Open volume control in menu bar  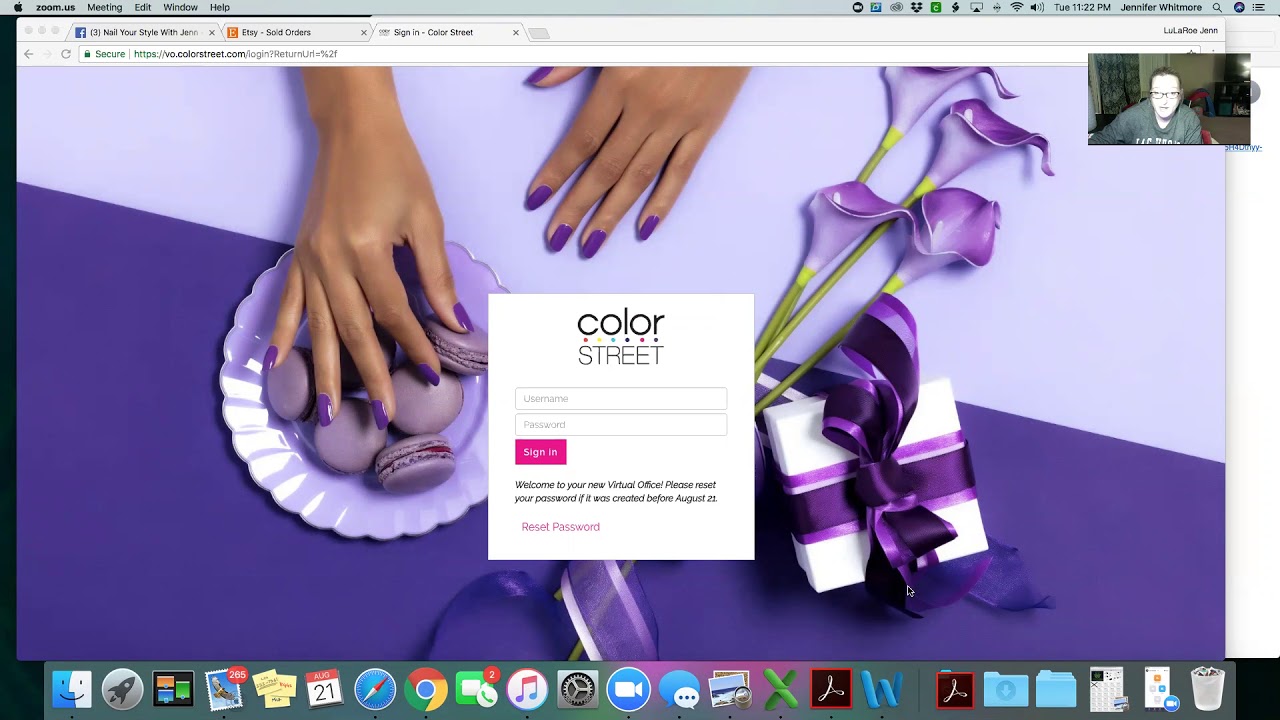click(x=1037, y=7)
